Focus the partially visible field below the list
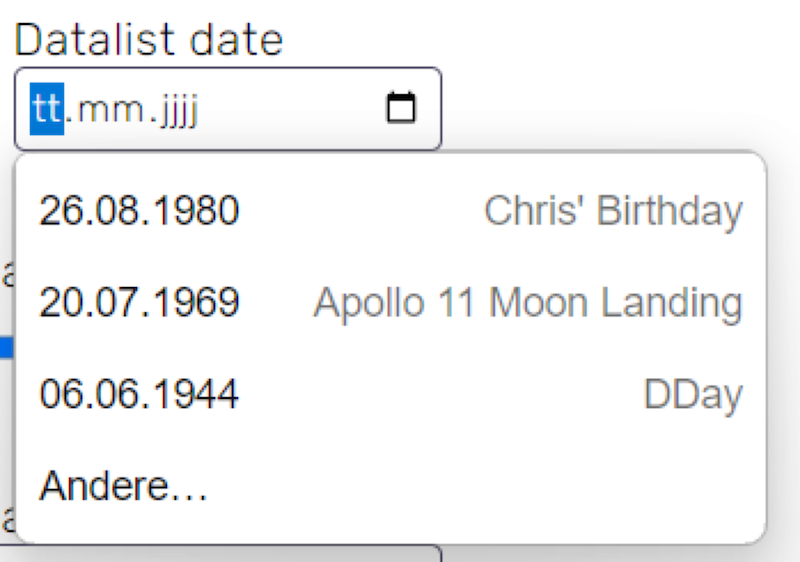The width and height of the screenshot is (800, 562). coord(220,553)
